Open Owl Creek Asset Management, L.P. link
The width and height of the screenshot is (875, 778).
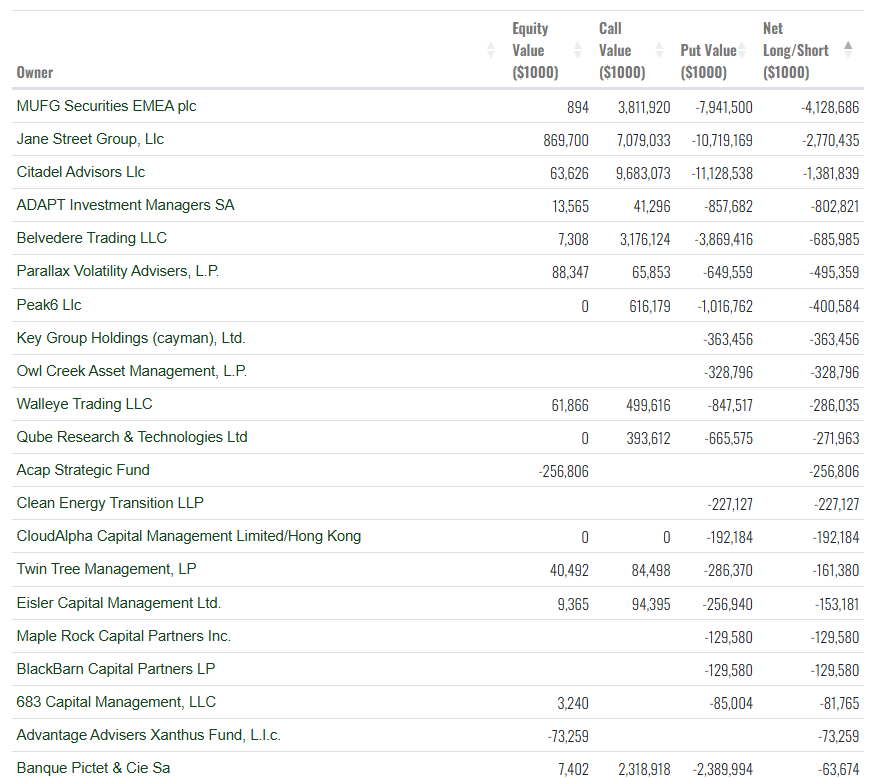click(131, 371)
